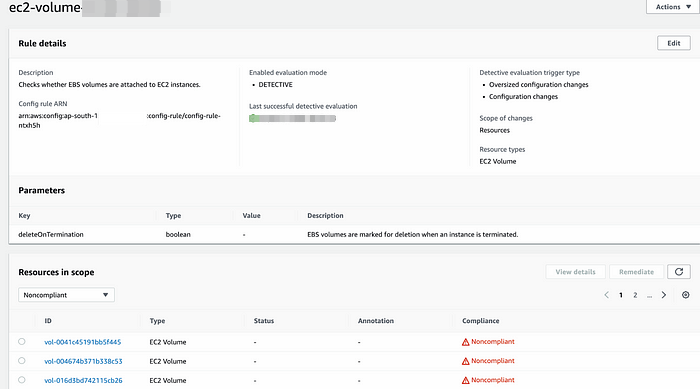This screenshot has height=389, width=700.
Task: Select radio button for vol-016d3bd742115cb26
Action: [21, 380]
